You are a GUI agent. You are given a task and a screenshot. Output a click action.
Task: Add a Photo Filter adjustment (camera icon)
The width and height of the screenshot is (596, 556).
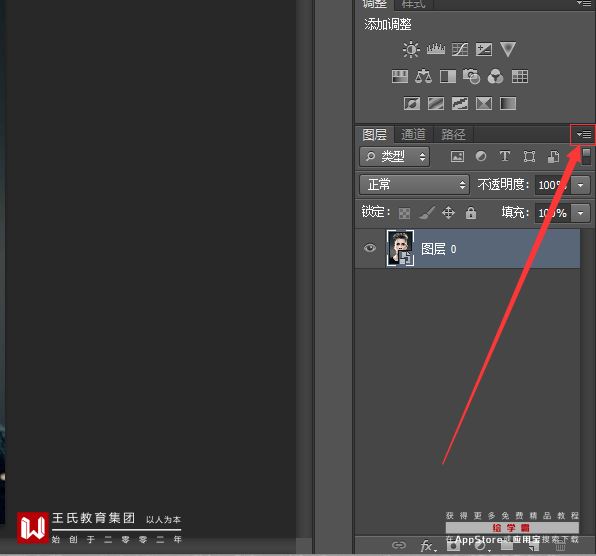pyautogui.click(x=471, y=76)
